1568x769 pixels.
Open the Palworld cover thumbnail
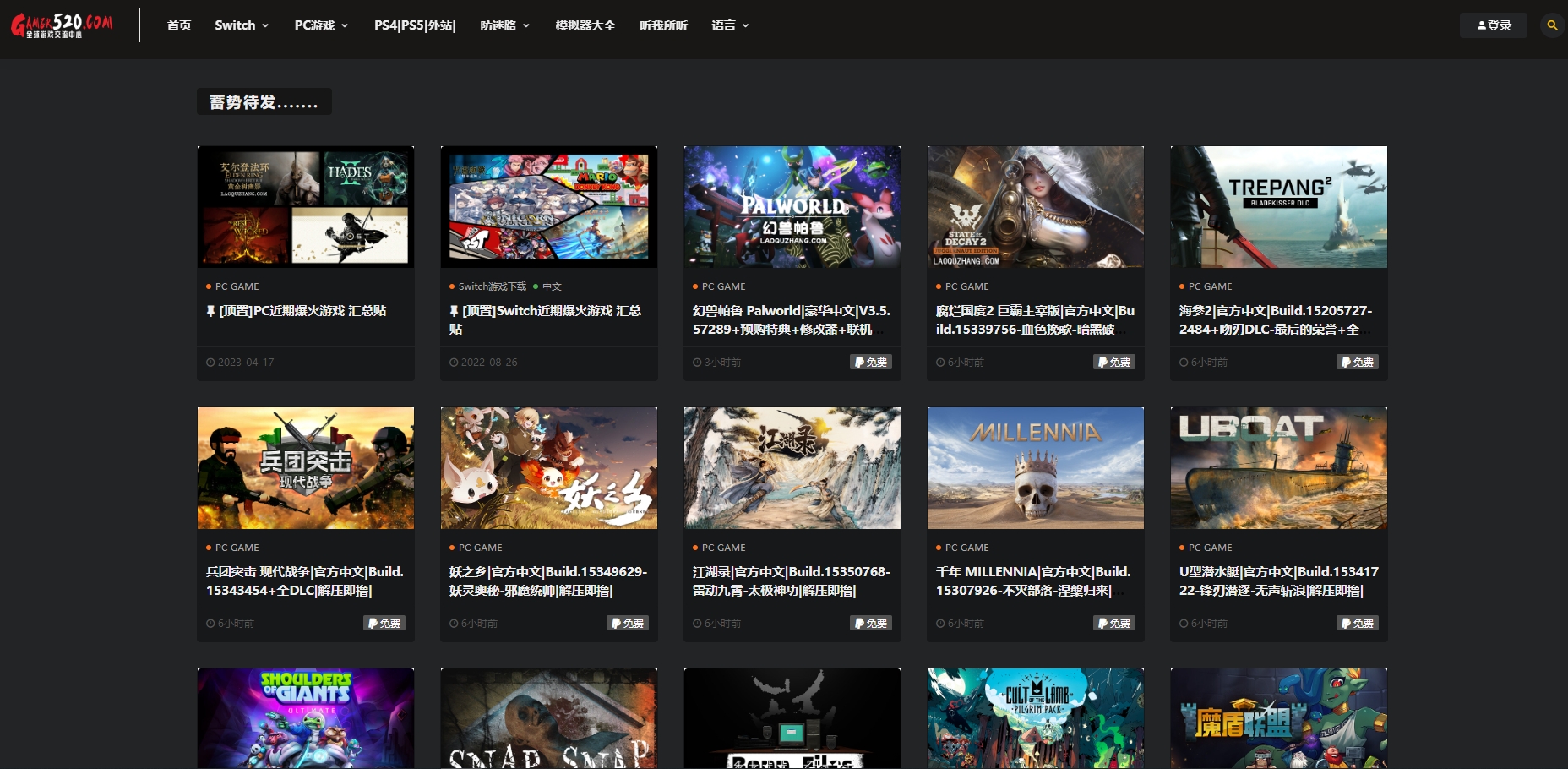click(x=792, y=207)
